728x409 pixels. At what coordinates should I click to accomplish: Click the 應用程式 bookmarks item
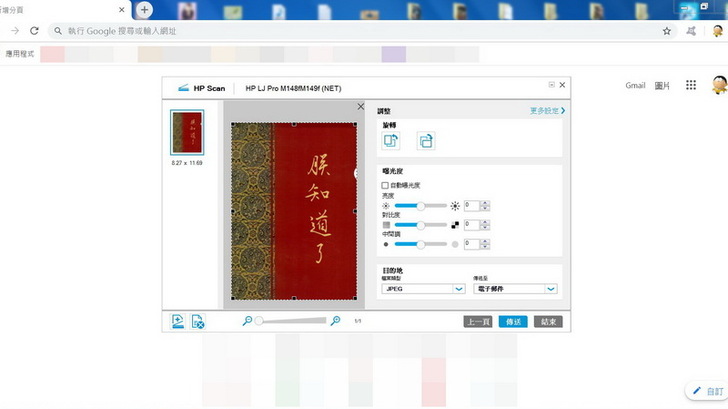(x=20, y=54)
